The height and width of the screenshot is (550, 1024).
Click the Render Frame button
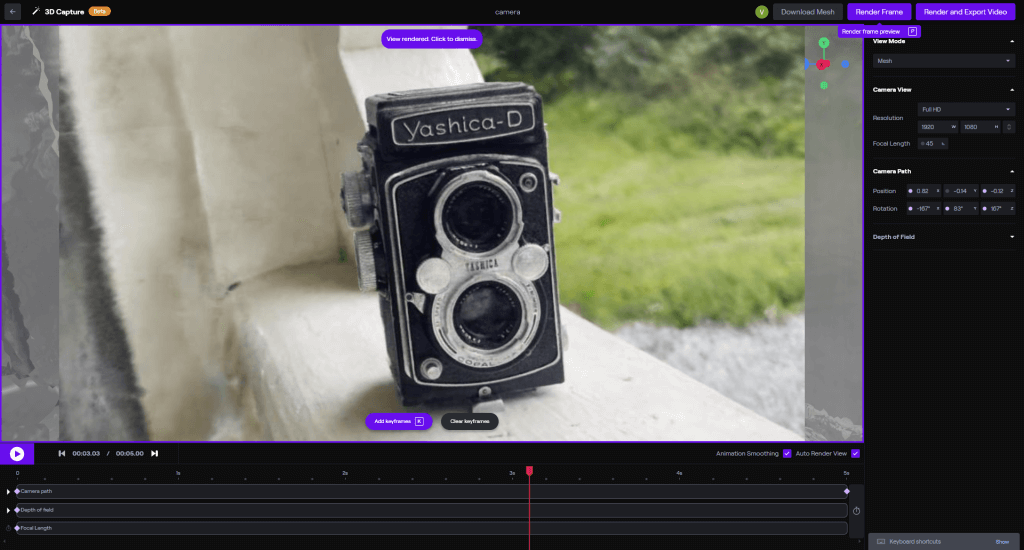(879, 12)
